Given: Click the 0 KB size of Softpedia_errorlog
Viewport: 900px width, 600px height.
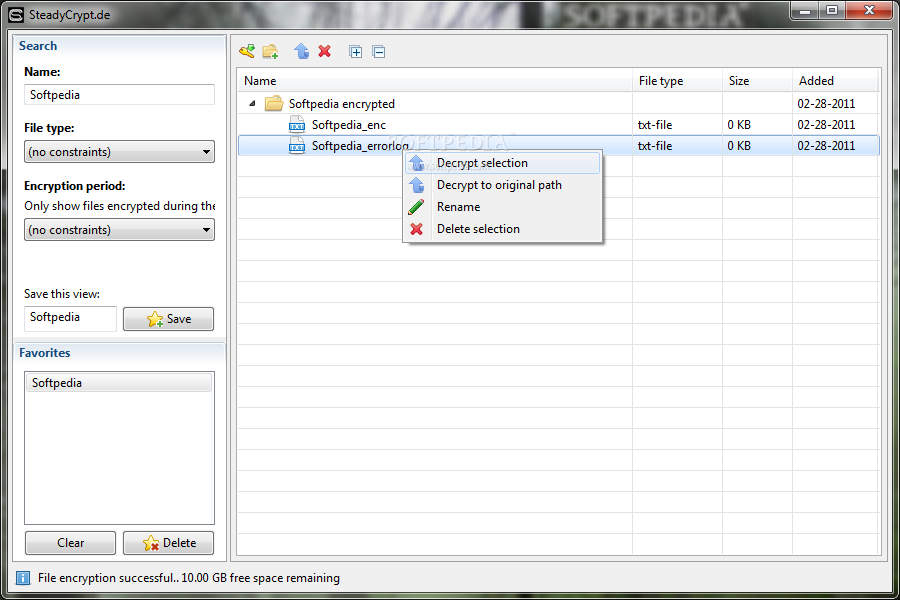Looking at the screenshot, I should click(739, 146).
